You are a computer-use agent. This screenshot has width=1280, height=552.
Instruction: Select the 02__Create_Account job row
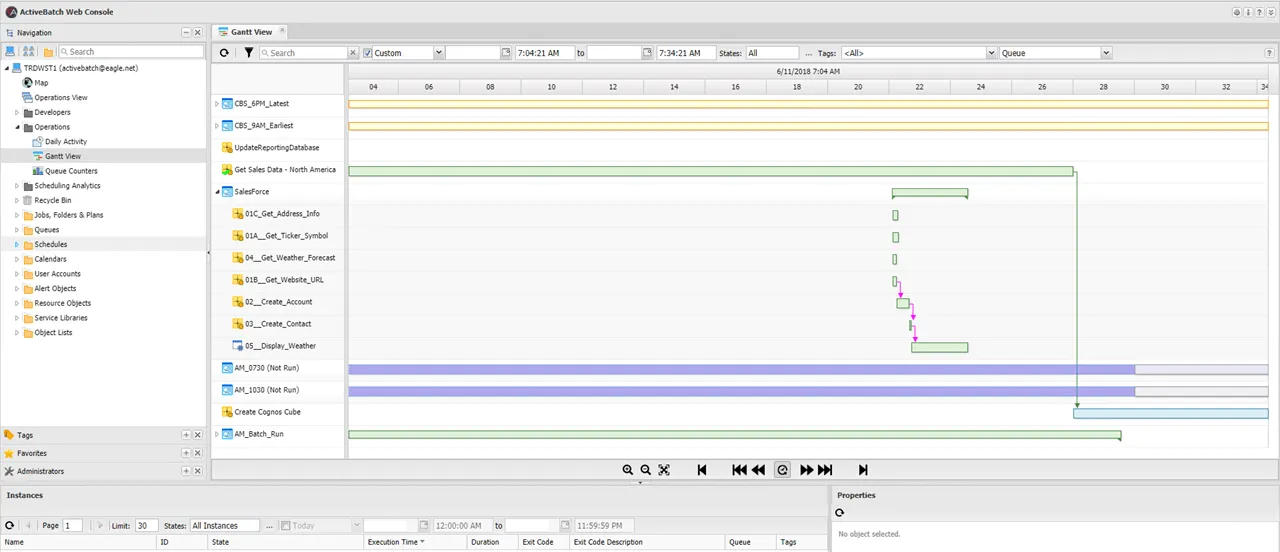(x=278, y=302)
